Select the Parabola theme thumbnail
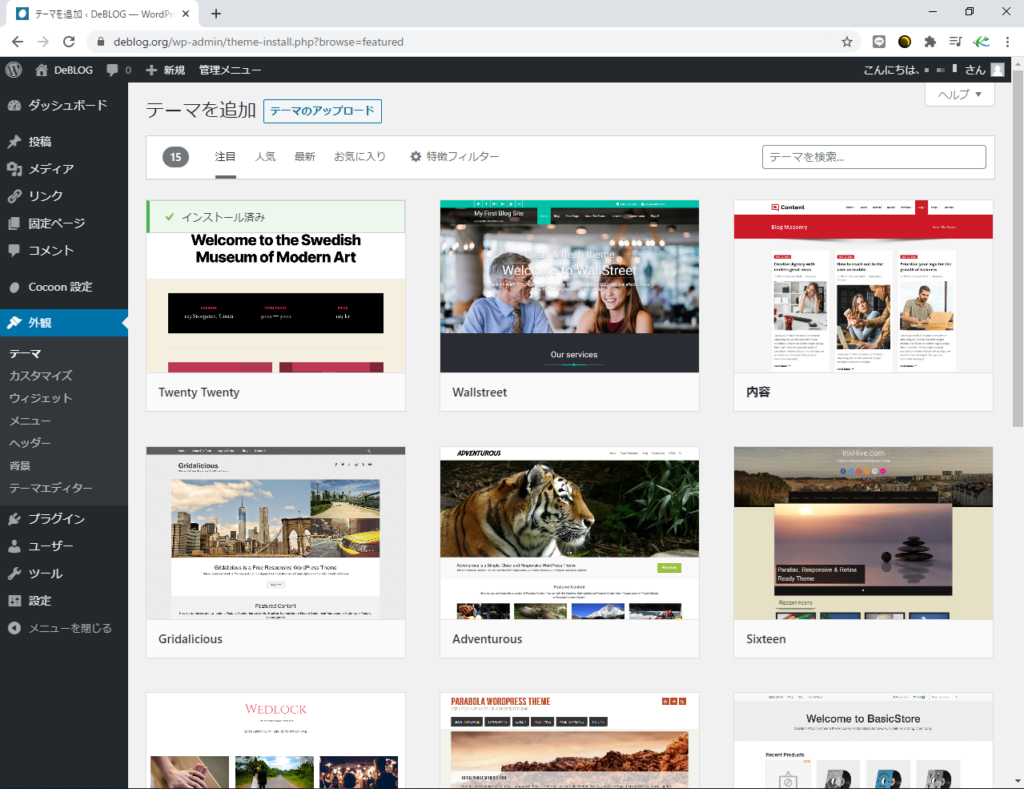Screen dimensions: 1024x789 (569, 741)
